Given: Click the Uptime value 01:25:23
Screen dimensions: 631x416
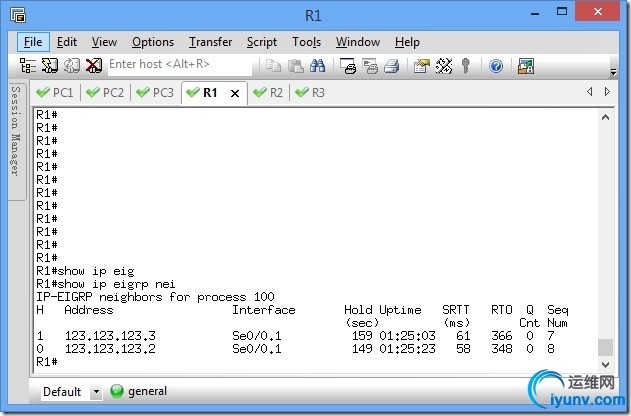Looking at the screenshot, I should tap(407, 348).
